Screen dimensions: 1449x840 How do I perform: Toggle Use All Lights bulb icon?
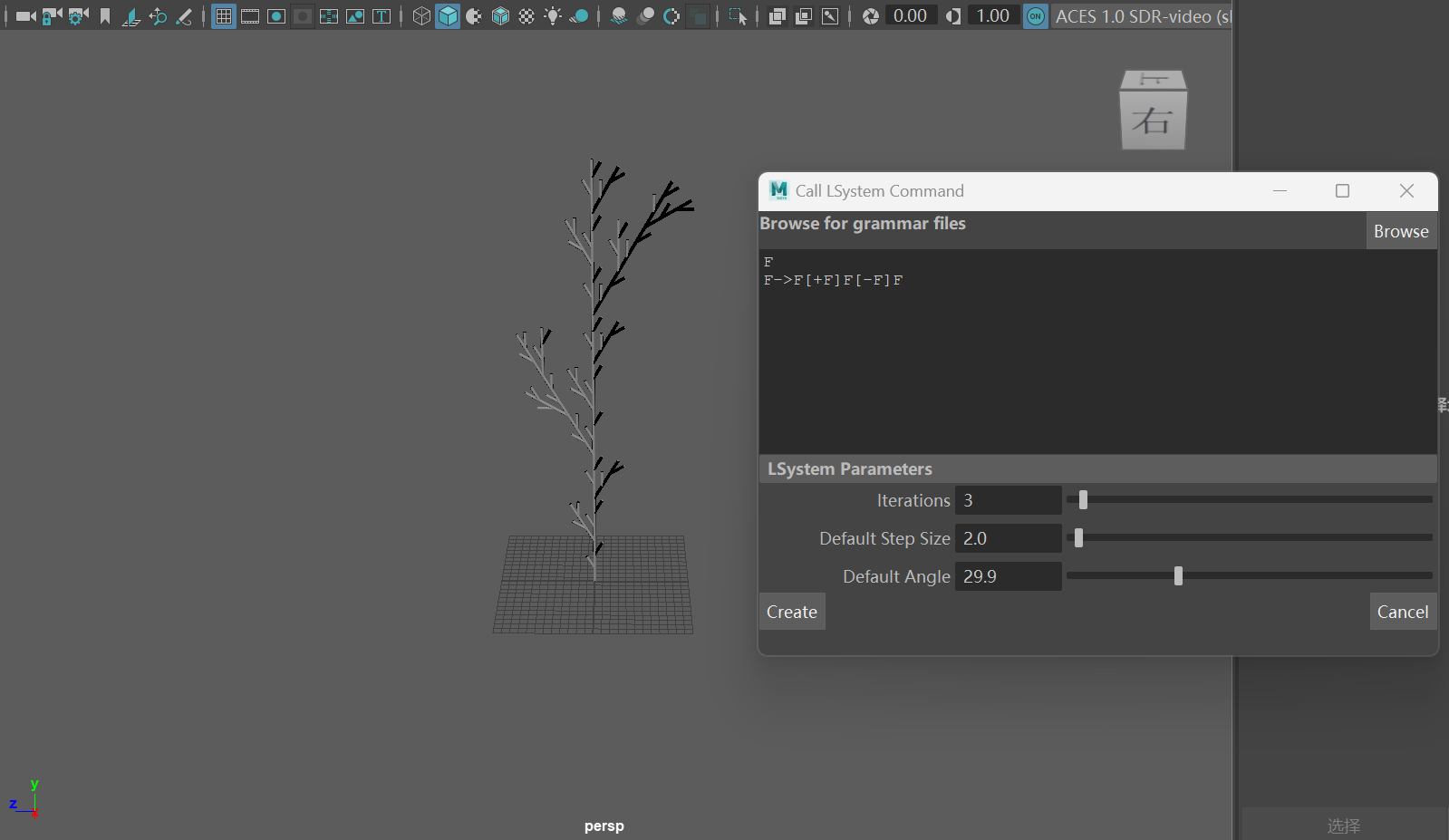[553, 16]
